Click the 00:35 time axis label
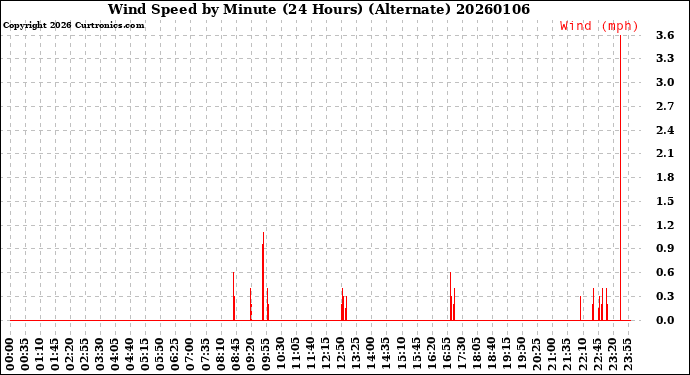 [x=25, y=355]
